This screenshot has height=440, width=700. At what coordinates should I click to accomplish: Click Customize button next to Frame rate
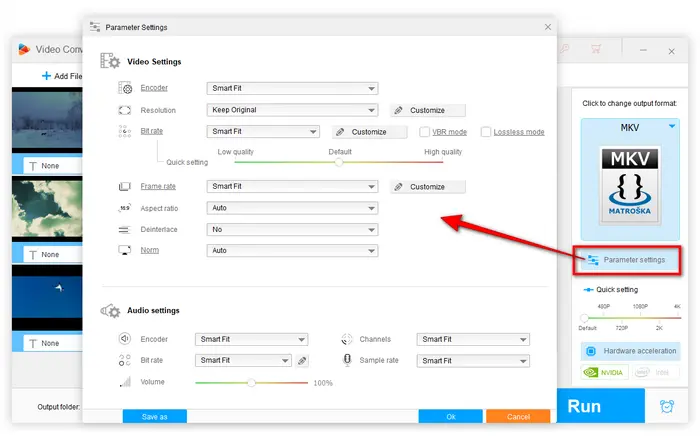428,187
